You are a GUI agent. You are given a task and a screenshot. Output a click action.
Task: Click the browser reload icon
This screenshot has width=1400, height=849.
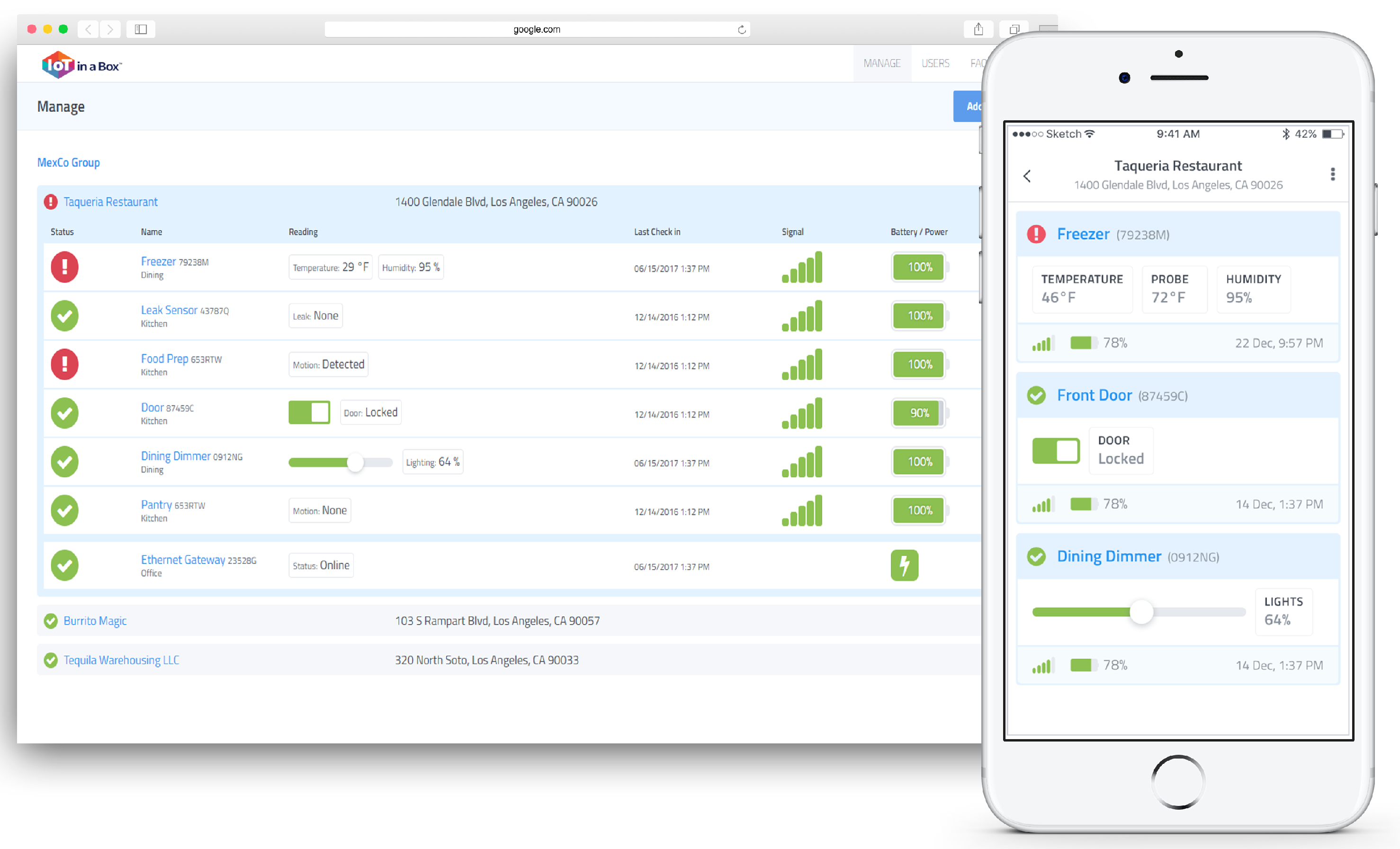click(x=742, y=29)
